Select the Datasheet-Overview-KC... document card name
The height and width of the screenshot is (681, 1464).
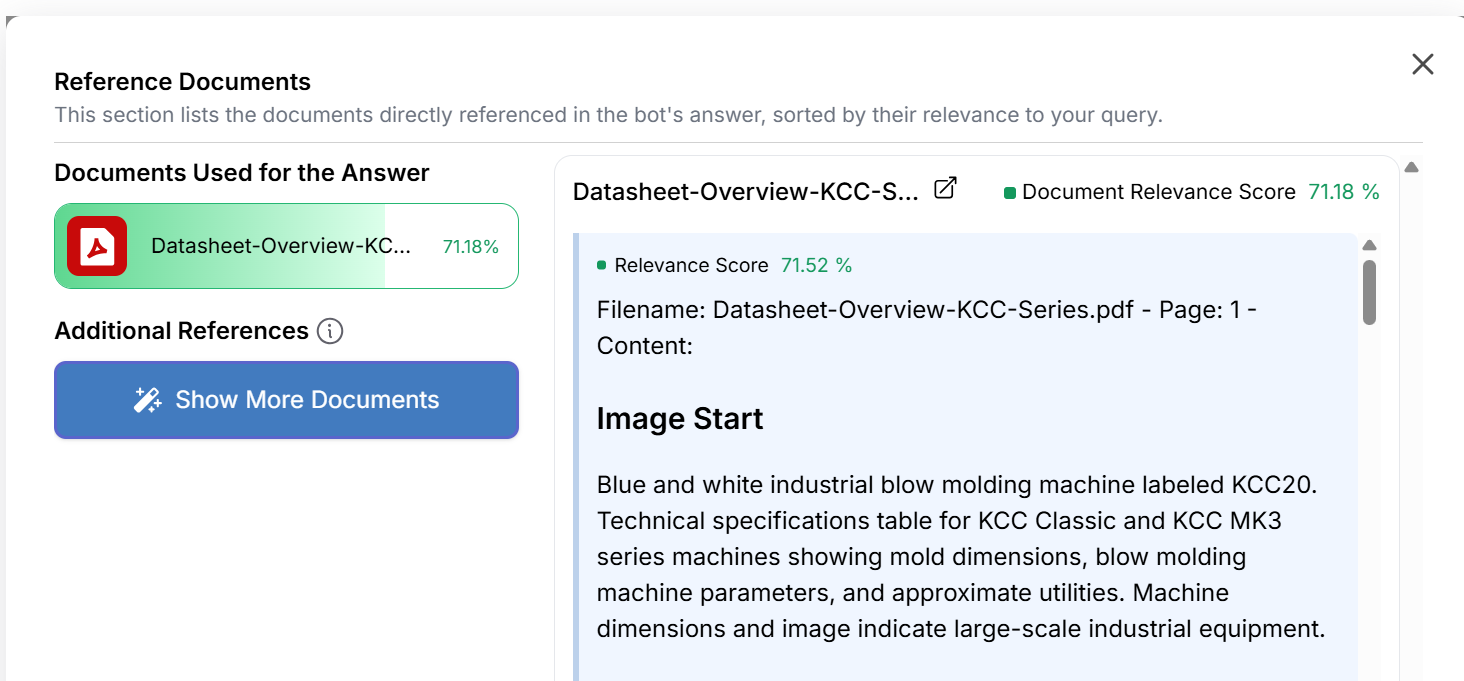point(281,246)
